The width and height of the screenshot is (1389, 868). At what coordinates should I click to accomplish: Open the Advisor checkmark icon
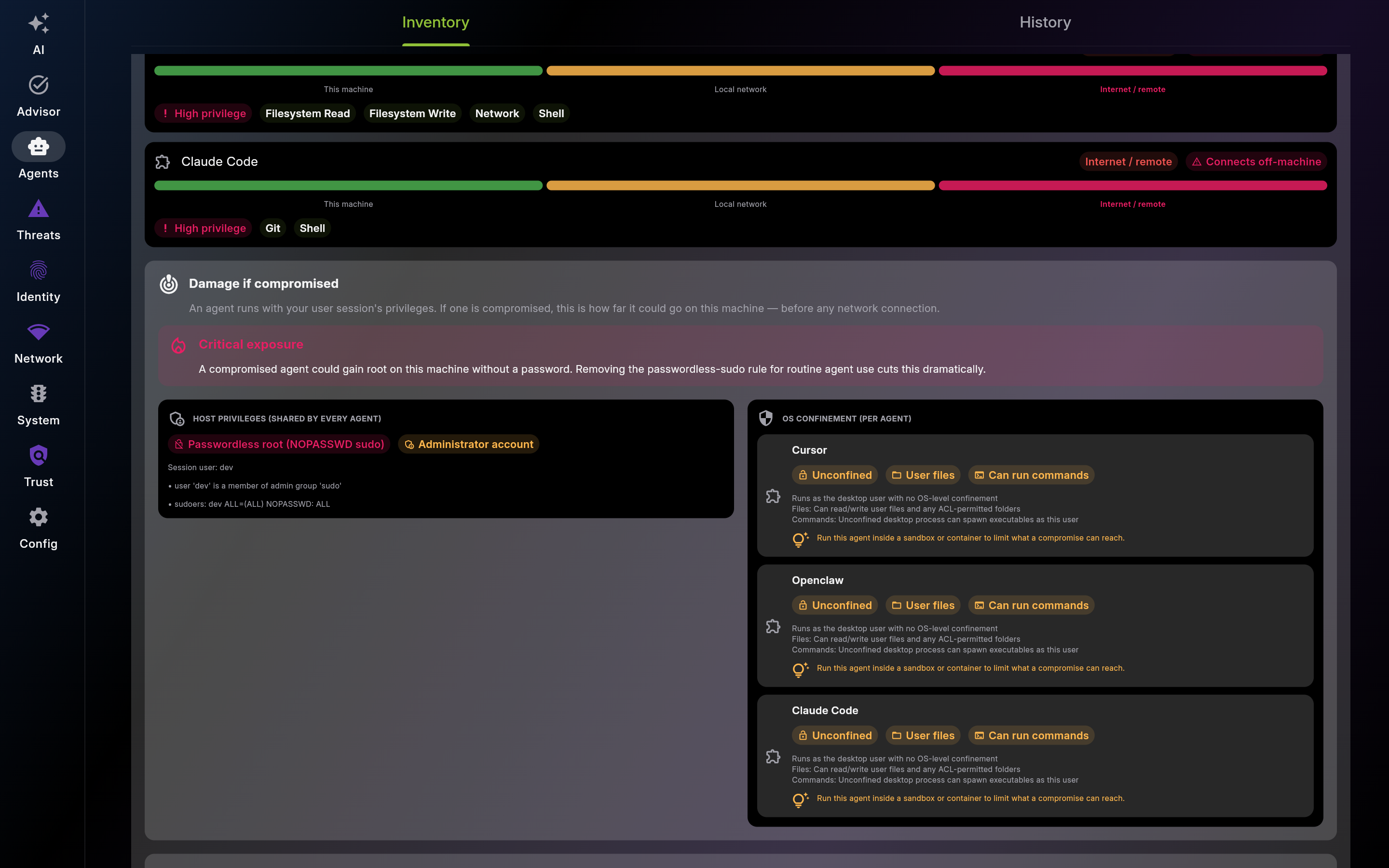pyautogui.click(x=39, y=85)
